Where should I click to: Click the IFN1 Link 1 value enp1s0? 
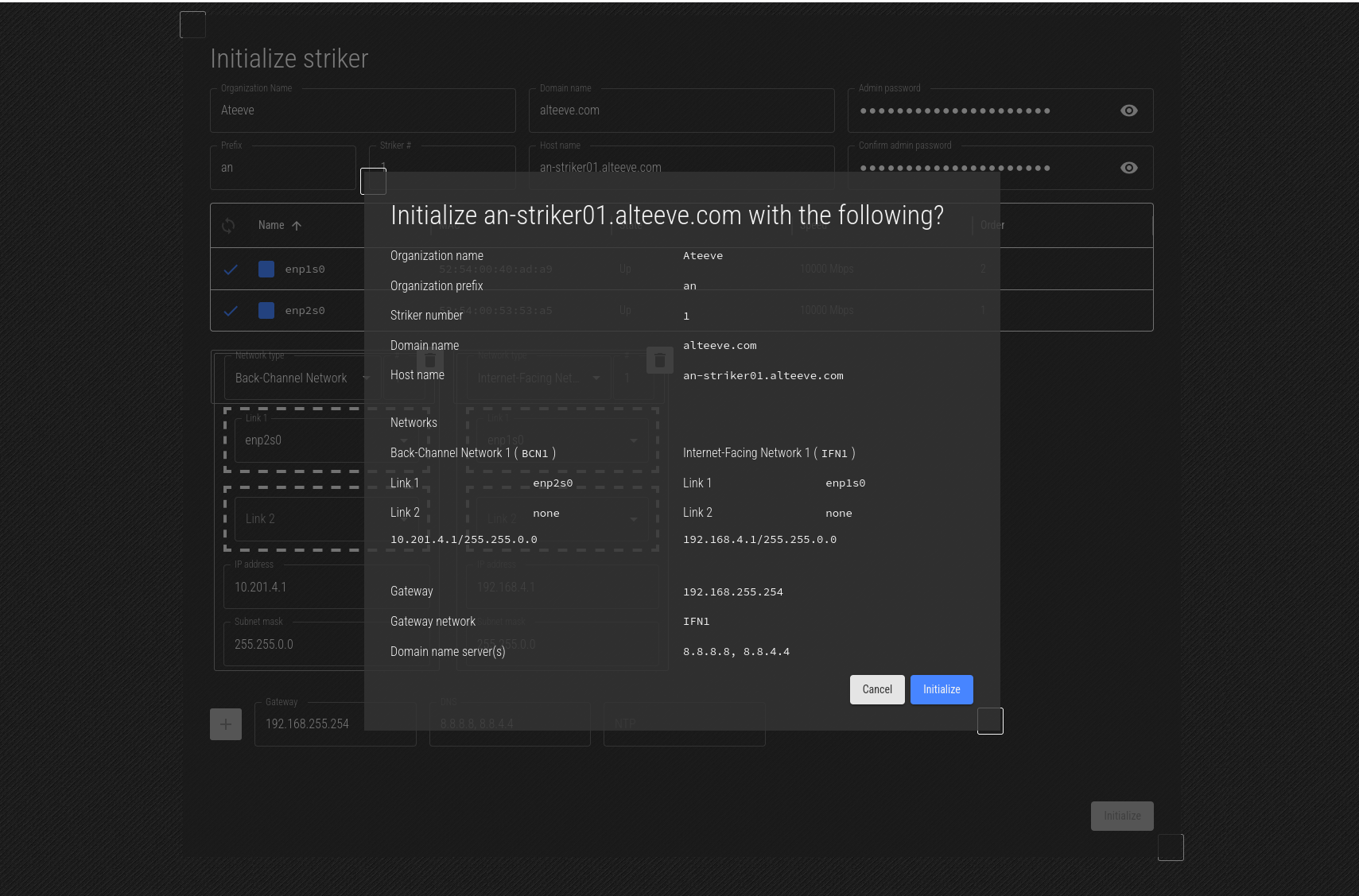(845, 483)
